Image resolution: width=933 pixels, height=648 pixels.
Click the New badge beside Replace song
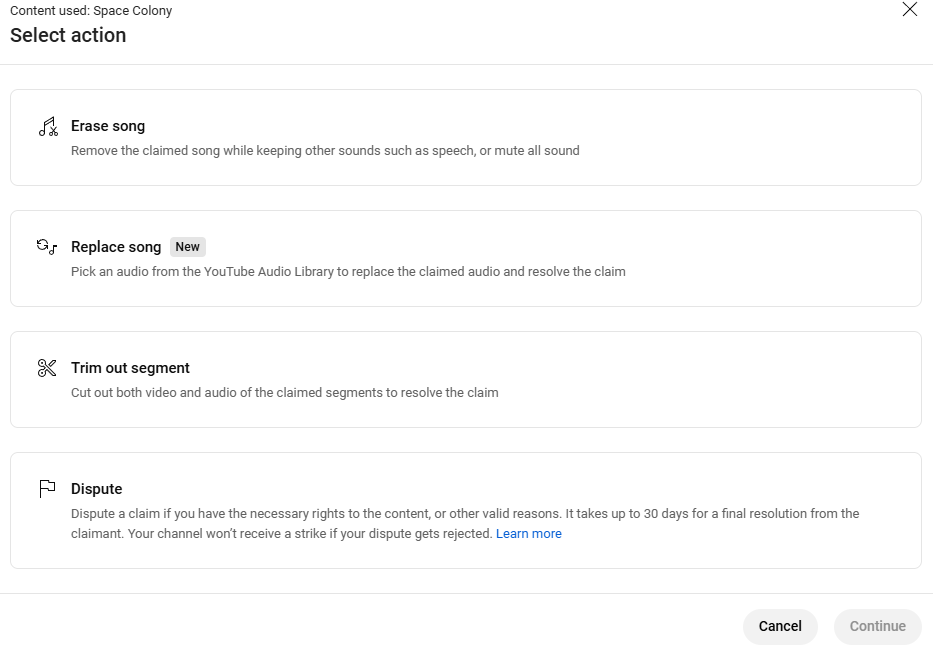188,247
